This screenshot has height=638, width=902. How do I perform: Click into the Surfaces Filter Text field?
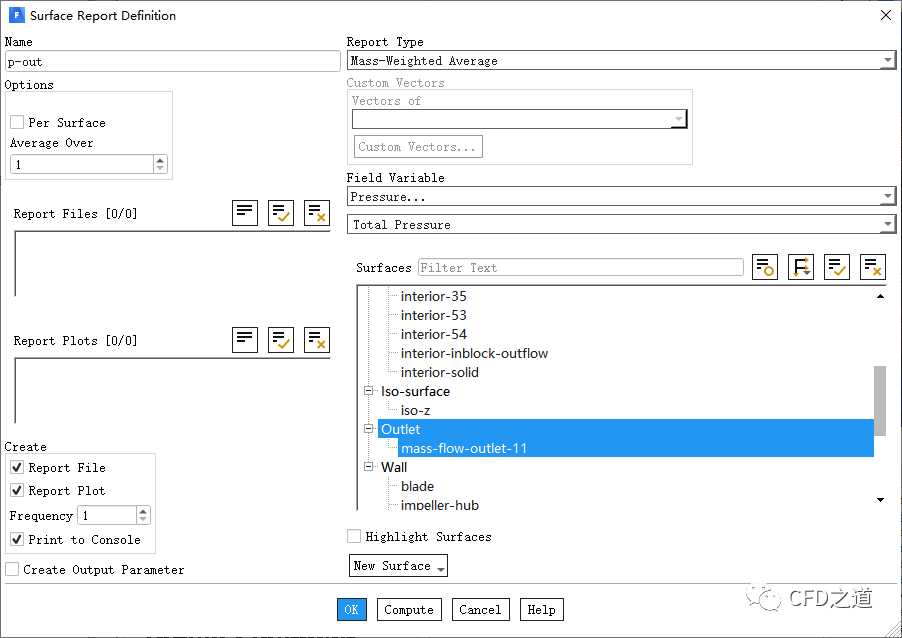(580, 268)
